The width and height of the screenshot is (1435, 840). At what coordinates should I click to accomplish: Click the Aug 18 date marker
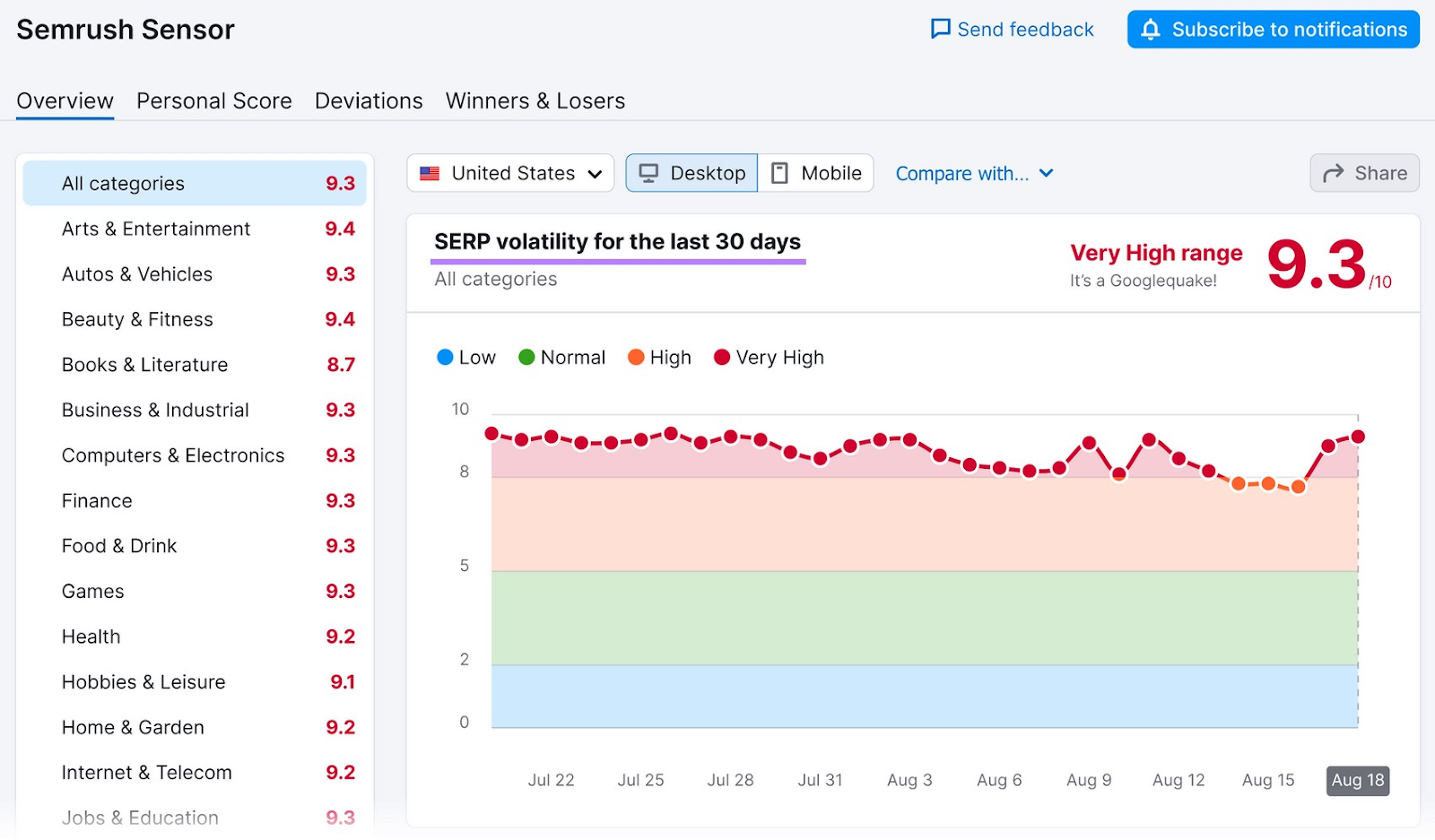pyautogui.click(x=1357, y=780)
